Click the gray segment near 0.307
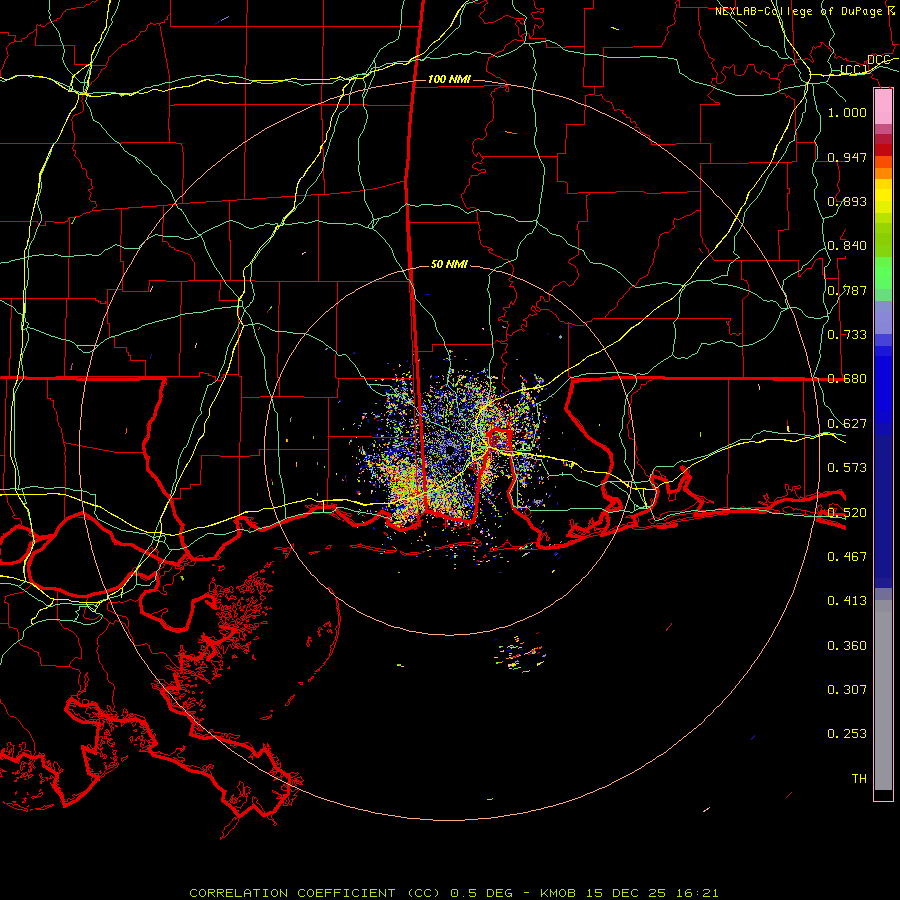The height and width of the screenshot is (900, 900). (x=883, y=695)
